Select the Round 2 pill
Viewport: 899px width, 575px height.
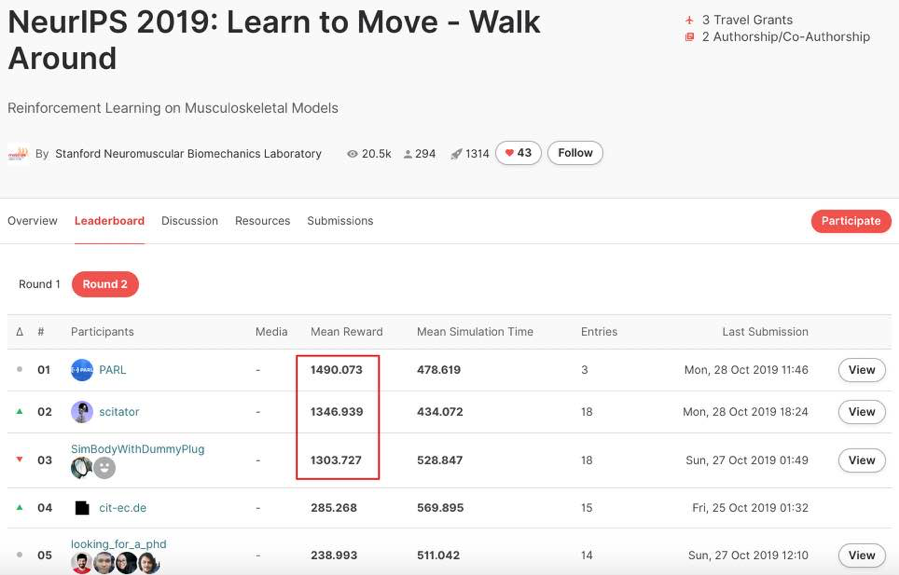click(105, 284)
